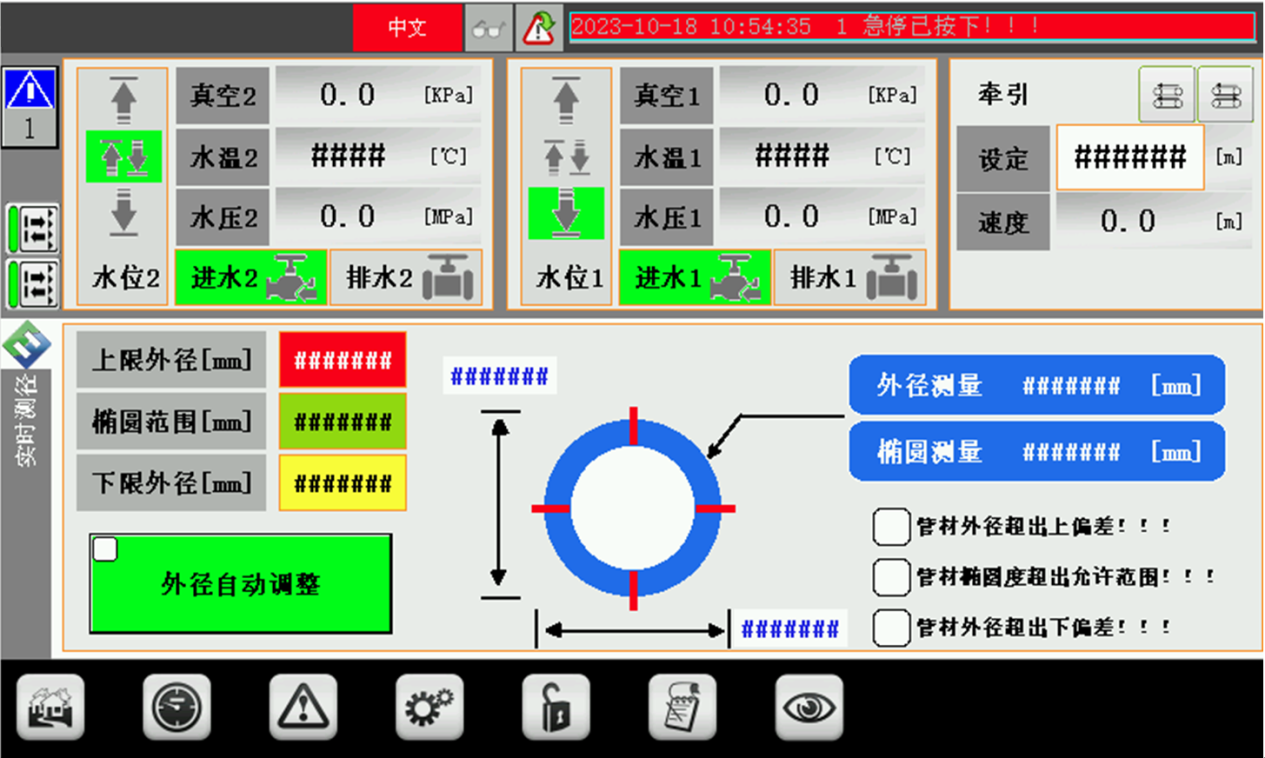
Task: Open the alarm warning page in bottom bar
Action: click(x=303, y=708)
